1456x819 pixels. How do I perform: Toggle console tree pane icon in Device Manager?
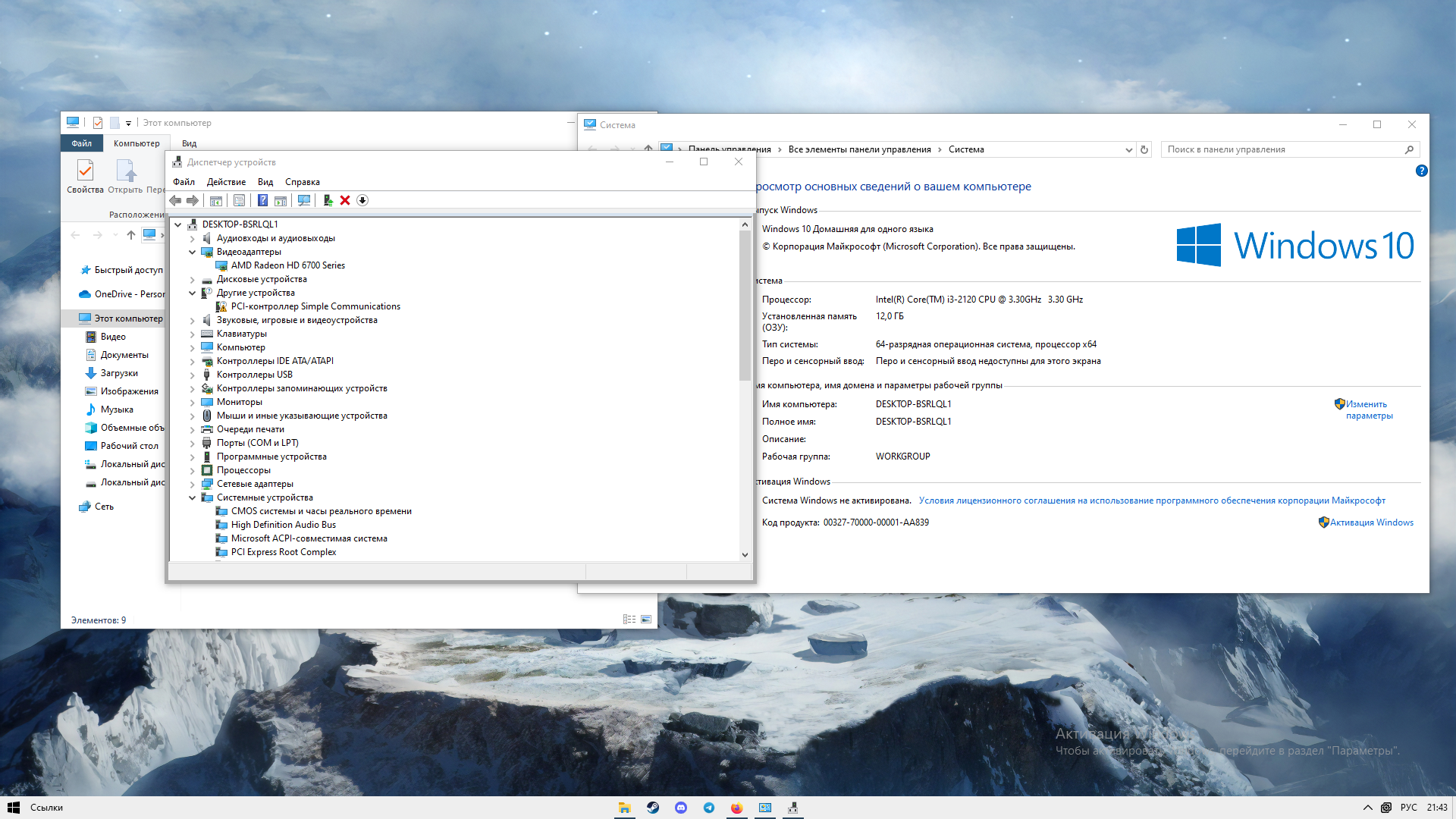coord(216,200)
